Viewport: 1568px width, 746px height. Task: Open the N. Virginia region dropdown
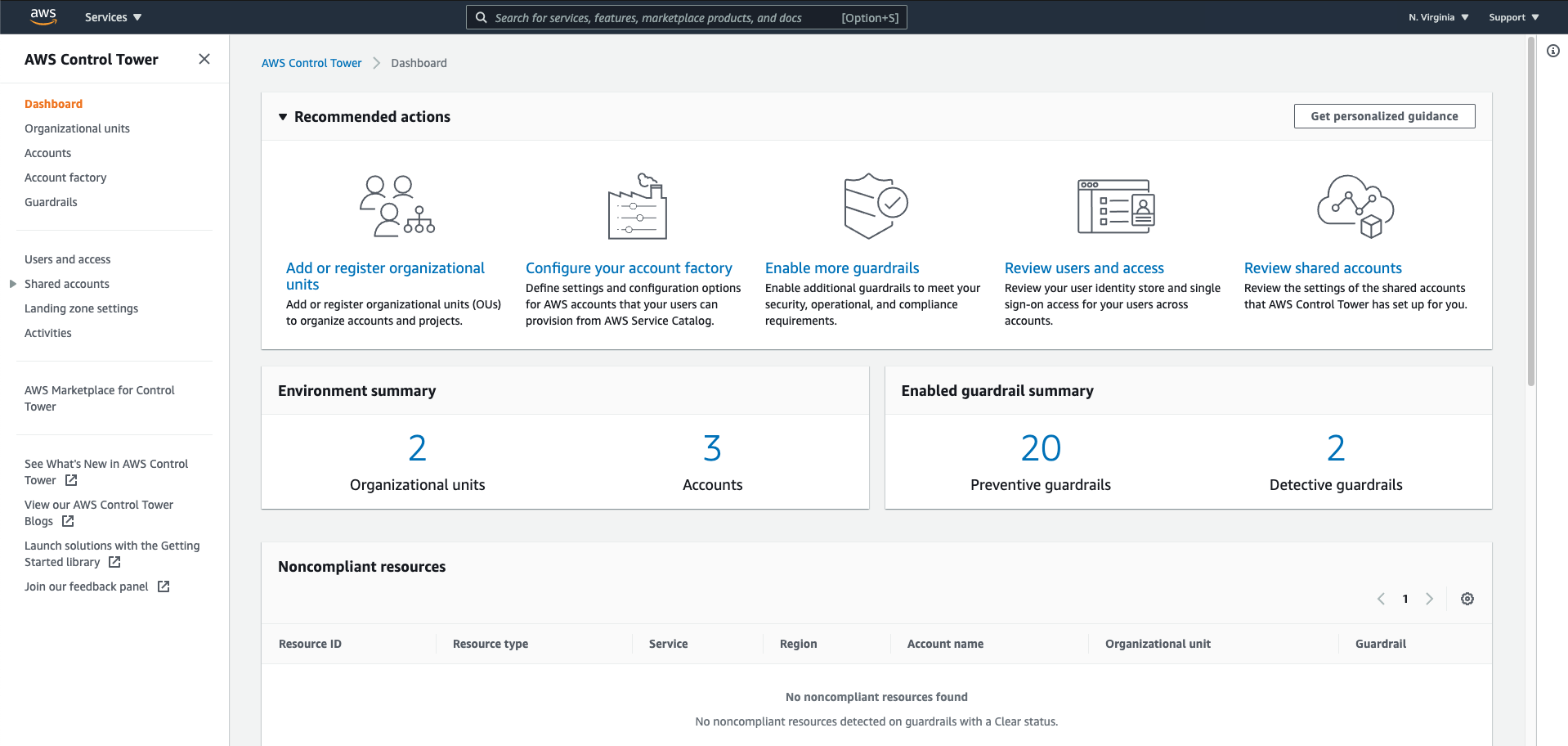(x=1438, y=17)
